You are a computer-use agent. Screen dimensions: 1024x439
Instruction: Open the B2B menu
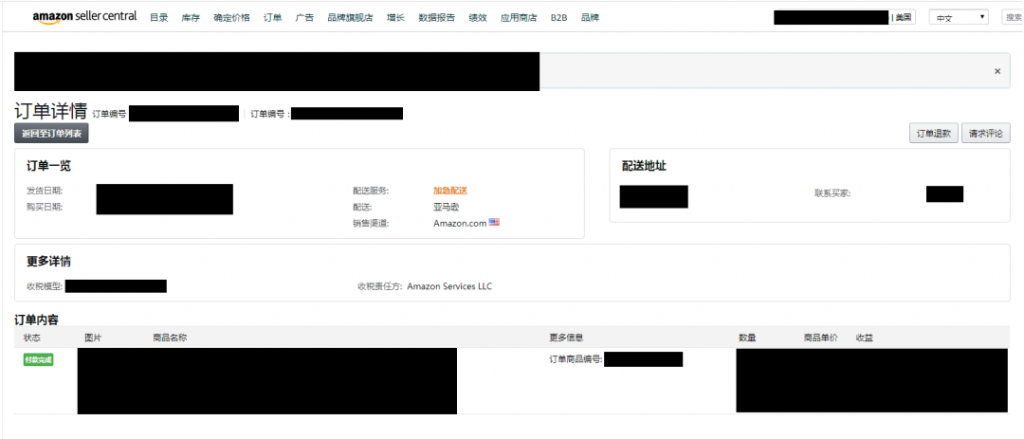coord(559,18)
